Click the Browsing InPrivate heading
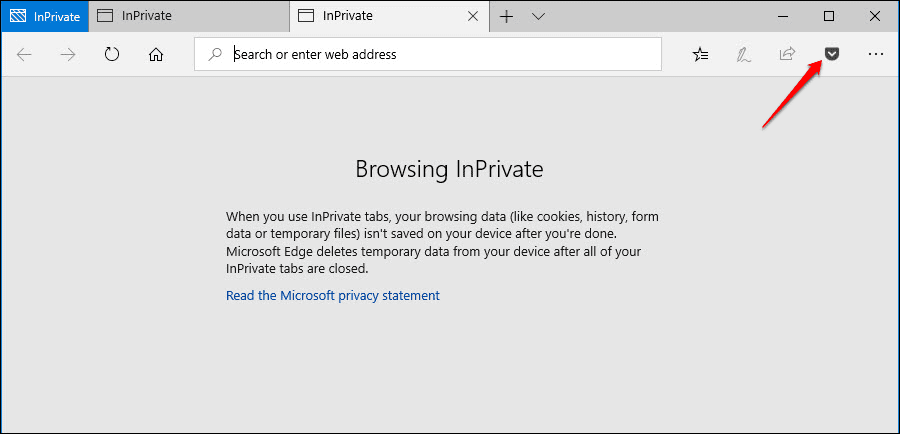Image resolution: width=900 pixels, height=434 pixels. point(449,169)
